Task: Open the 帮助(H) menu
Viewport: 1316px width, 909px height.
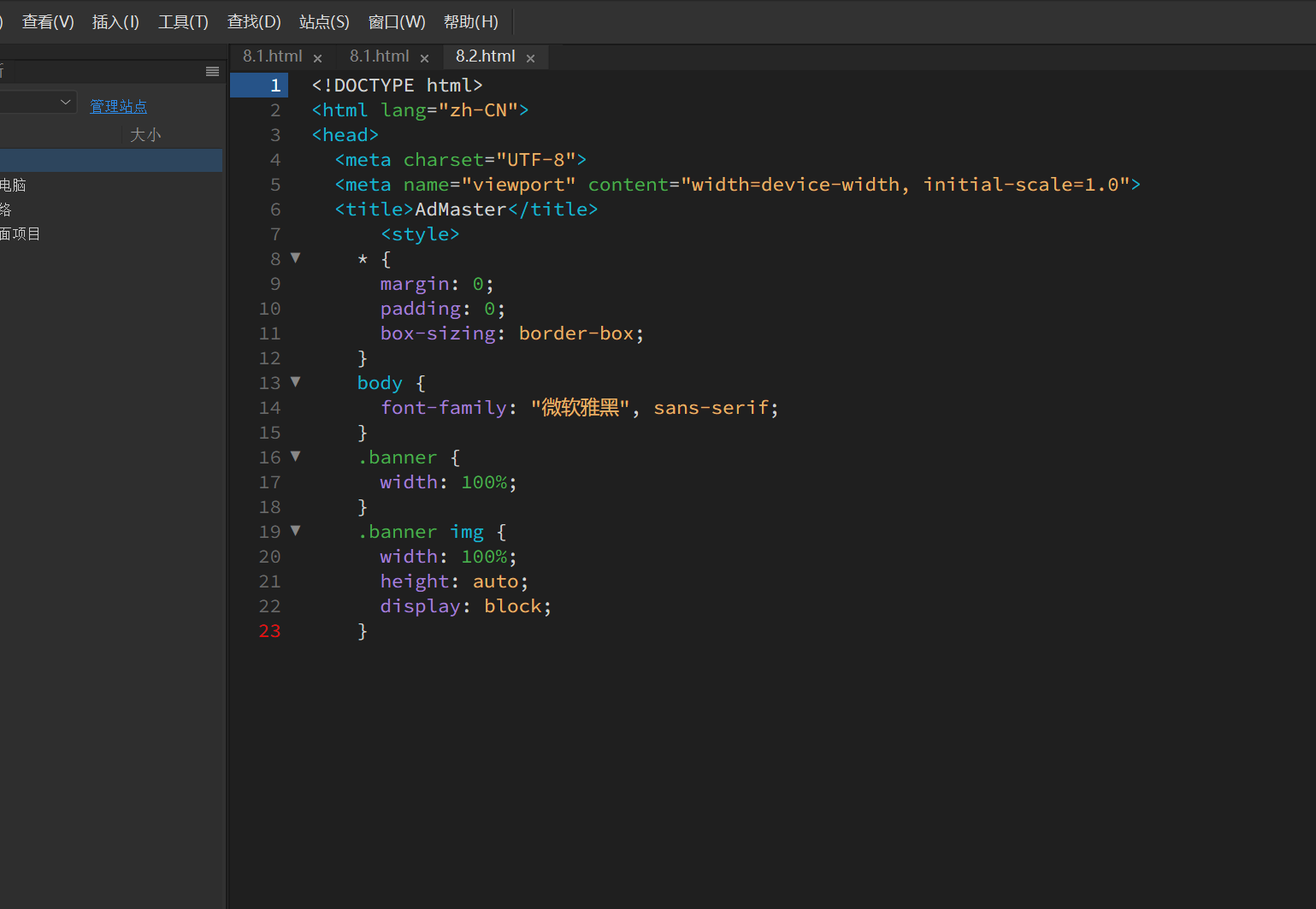Action: 471,21
